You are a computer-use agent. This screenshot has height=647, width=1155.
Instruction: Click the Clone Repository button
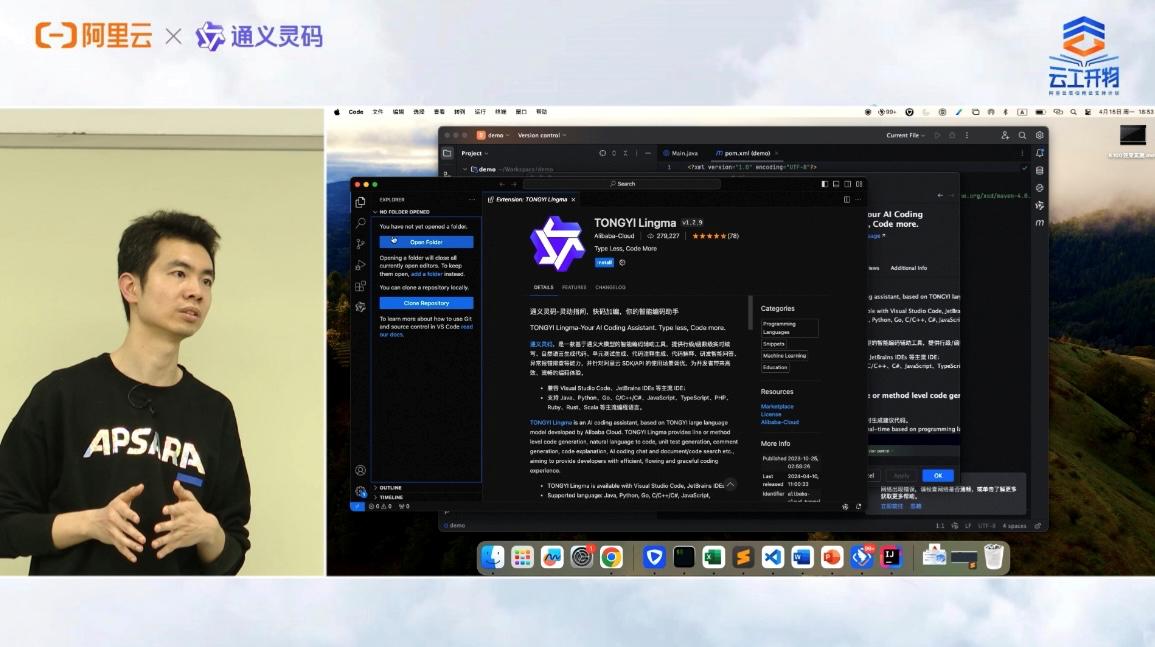426,303
